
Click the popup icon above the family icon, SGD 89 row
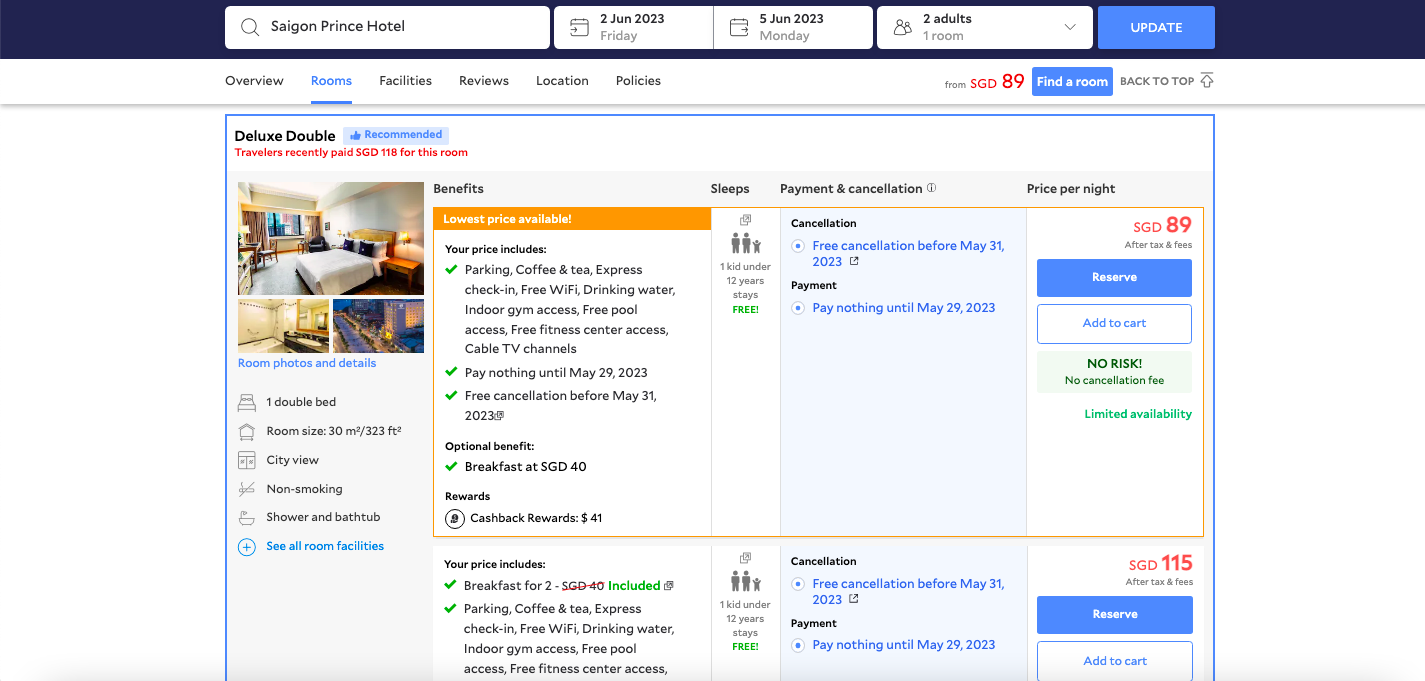[x=745, y=220]
